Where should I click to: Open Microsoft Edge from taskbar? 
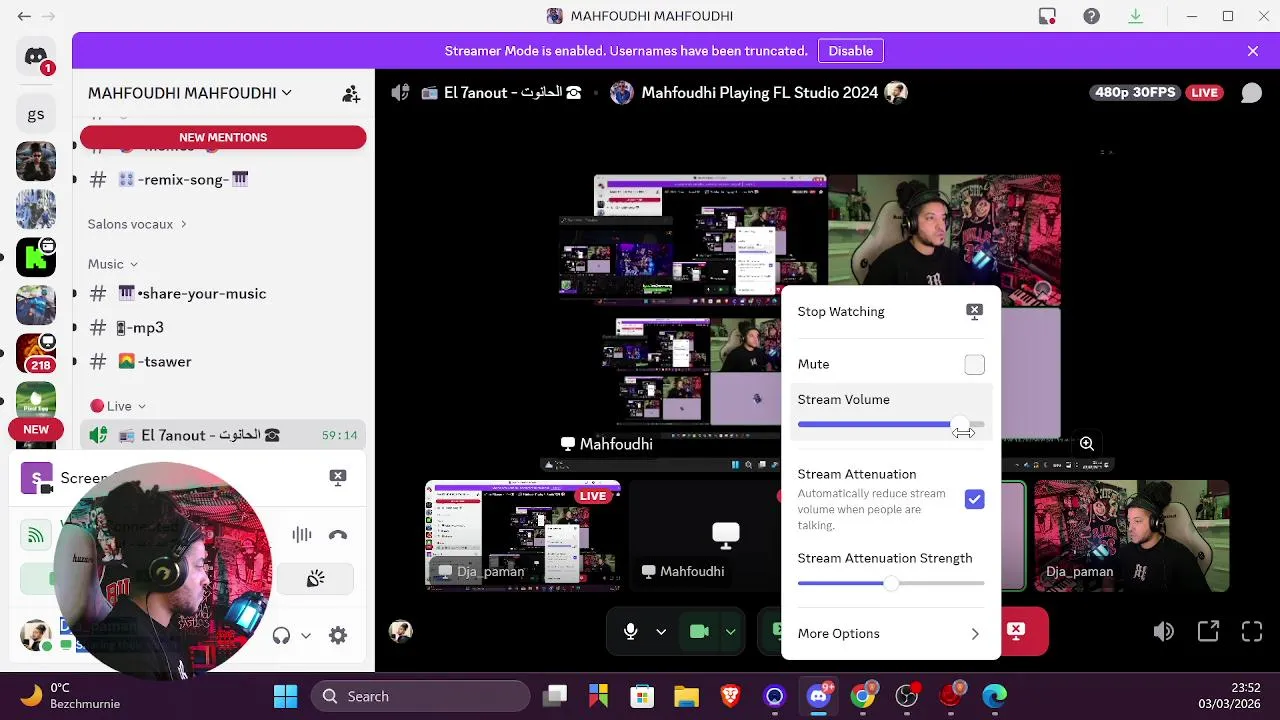point(994,696)
